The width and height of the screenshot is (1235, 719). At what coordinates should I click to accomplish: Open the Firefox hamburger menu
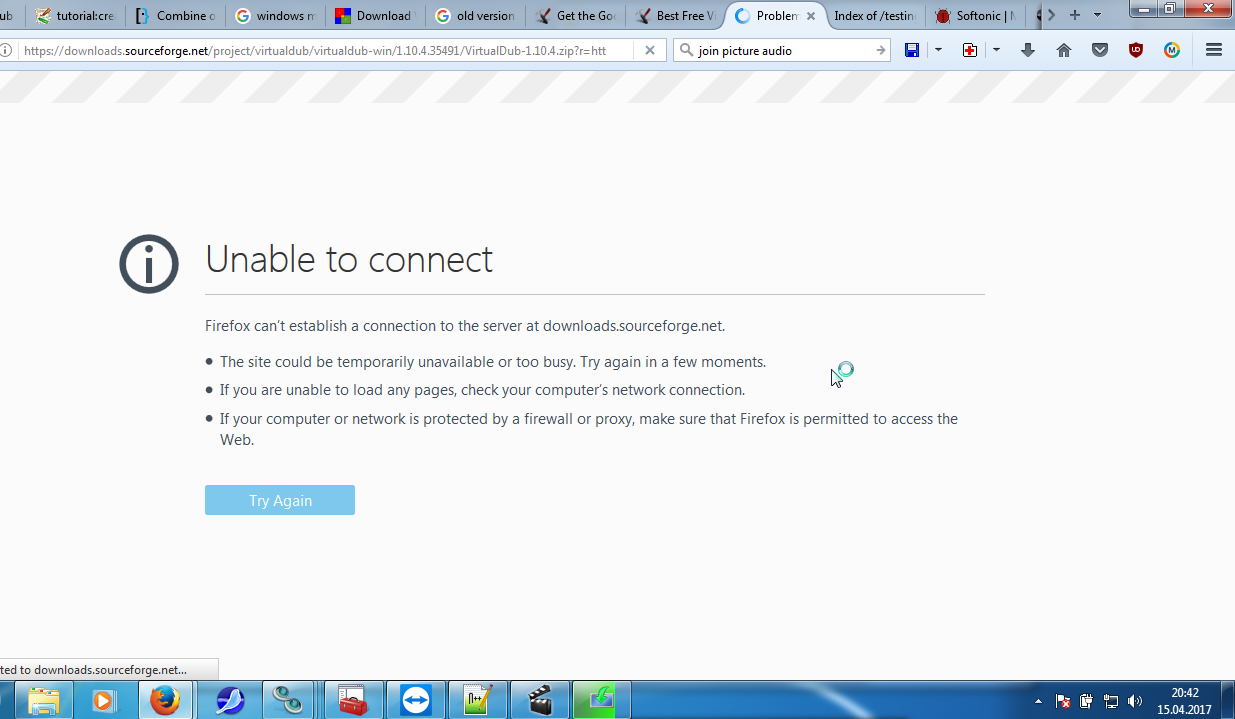(x=1214, y=50)
